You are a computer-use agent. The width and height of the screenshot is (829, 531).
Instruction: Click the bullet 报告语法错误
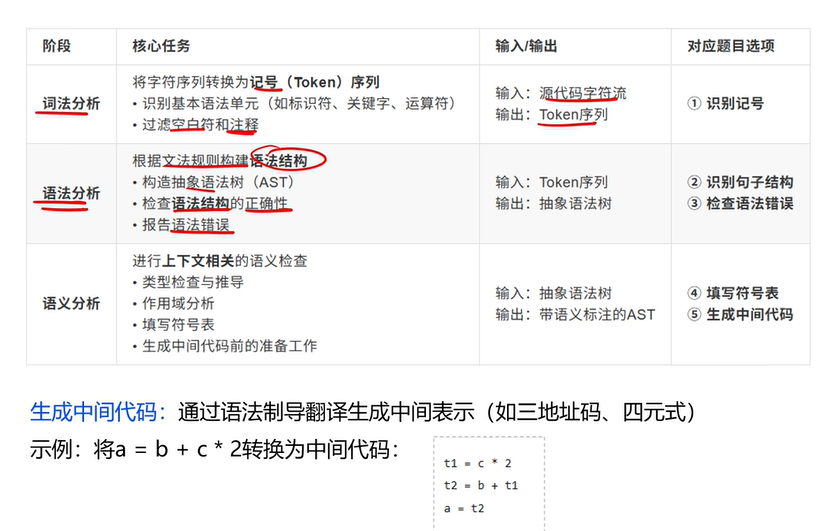(181, 224)
